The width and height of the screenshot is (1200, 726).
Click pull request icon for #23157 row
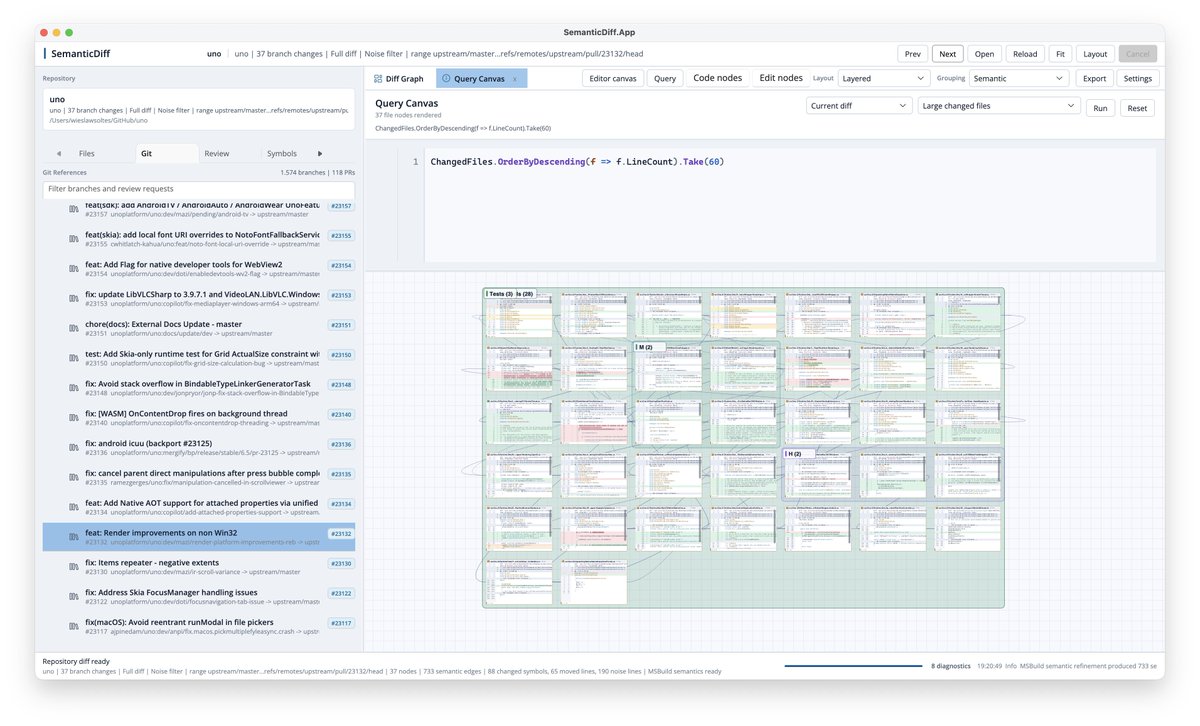coord(73,209)
